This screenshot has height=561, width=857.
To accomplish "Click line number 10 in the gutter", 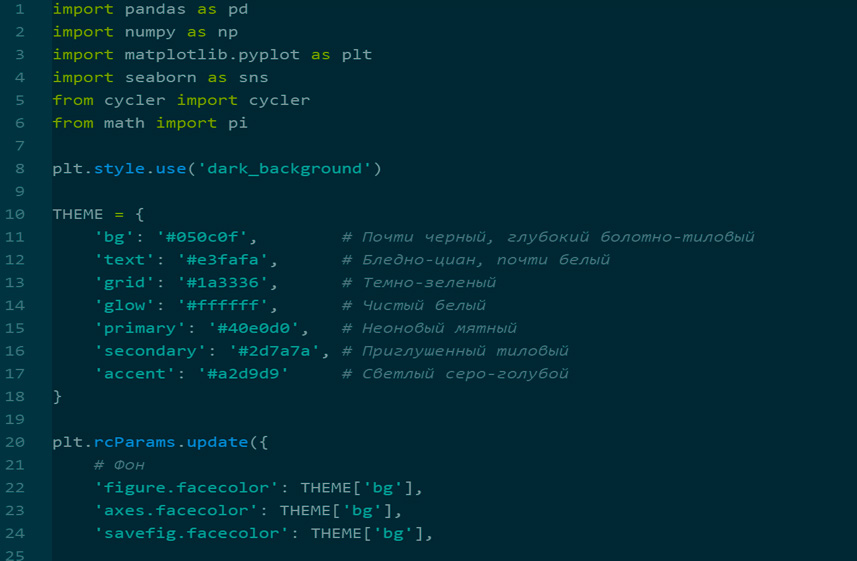I will (15, 214).
